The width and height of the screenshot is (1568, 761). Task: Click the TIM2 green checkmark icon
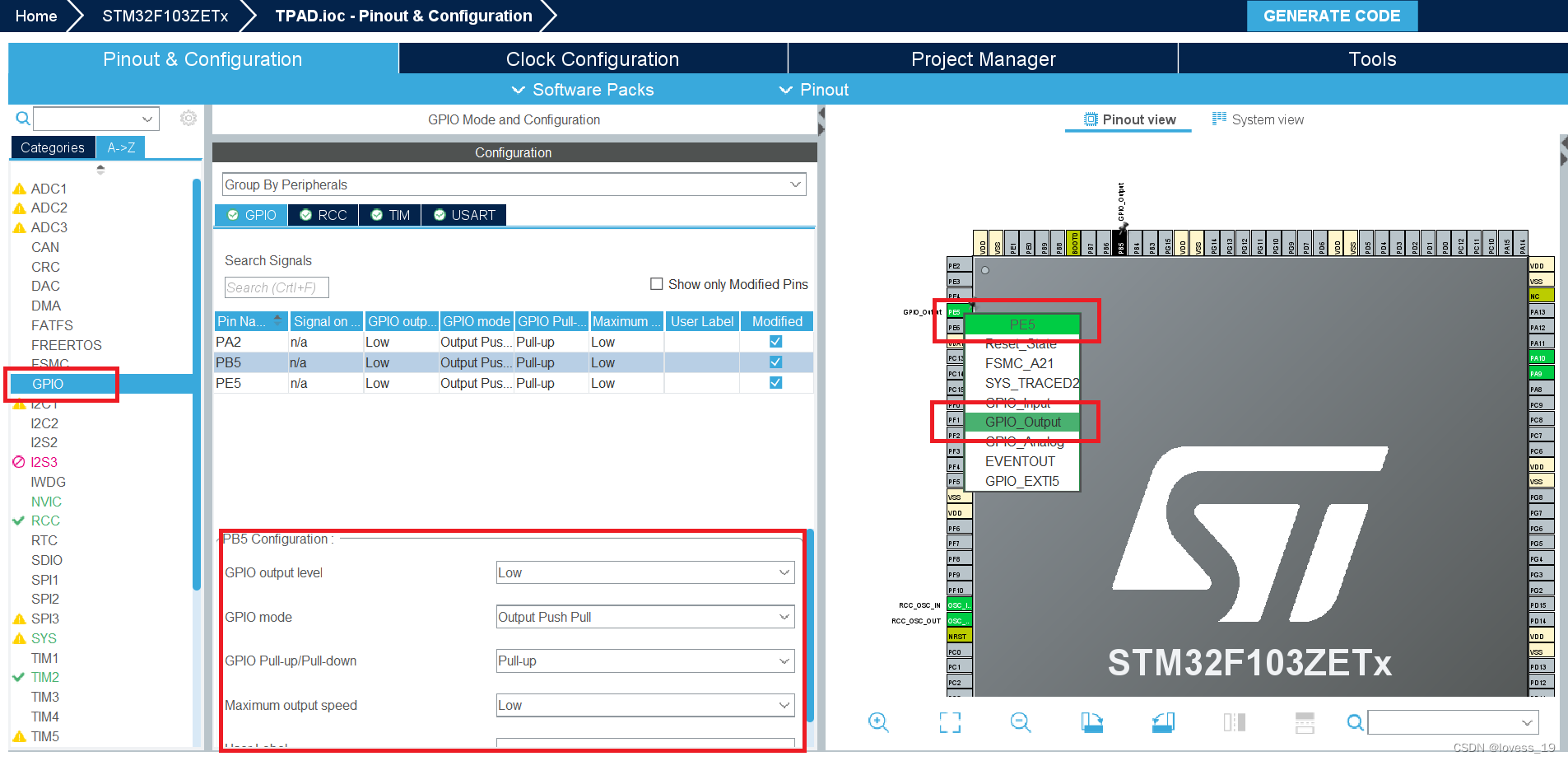pyautogui.click(x=19, y=677)
